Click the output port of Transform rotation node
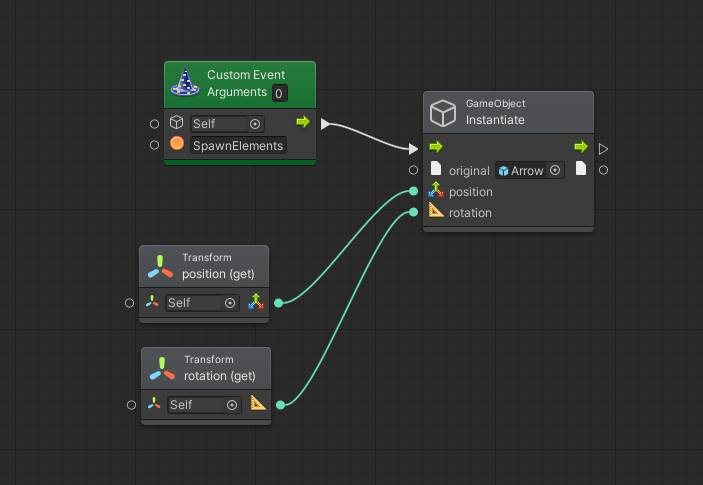Viewport: 703px width, 485px height. pos(280,404)
